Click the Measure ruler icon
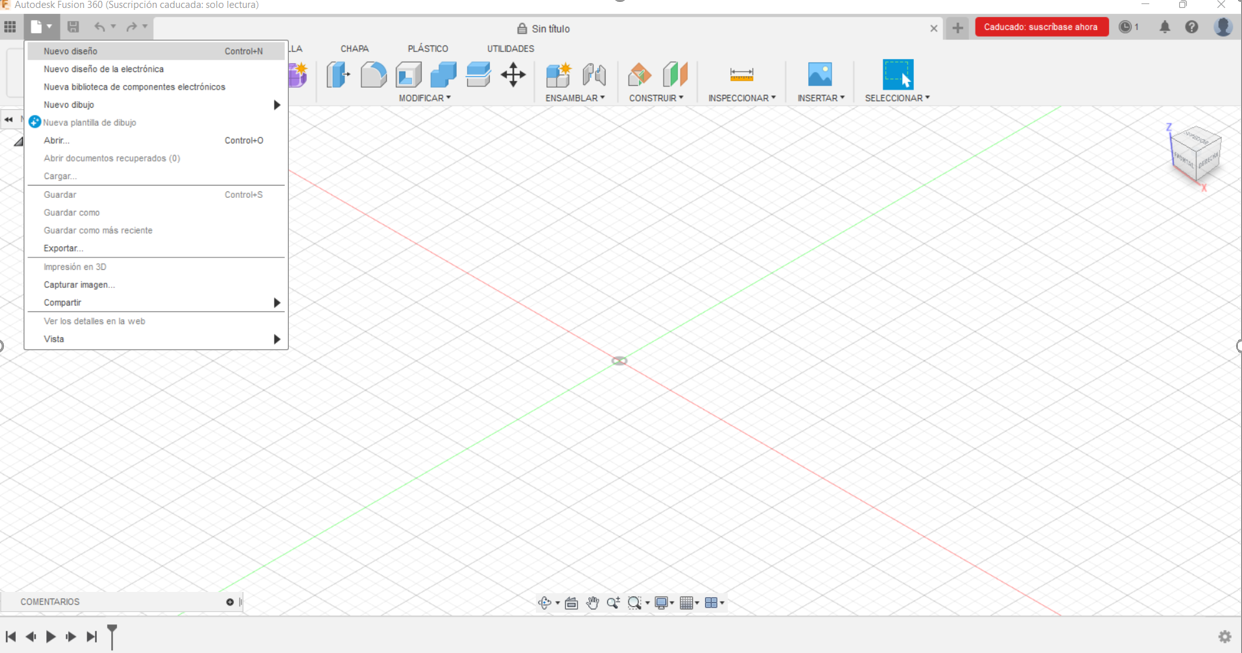This screenshot has width=1242, height=653. point(742,75)
